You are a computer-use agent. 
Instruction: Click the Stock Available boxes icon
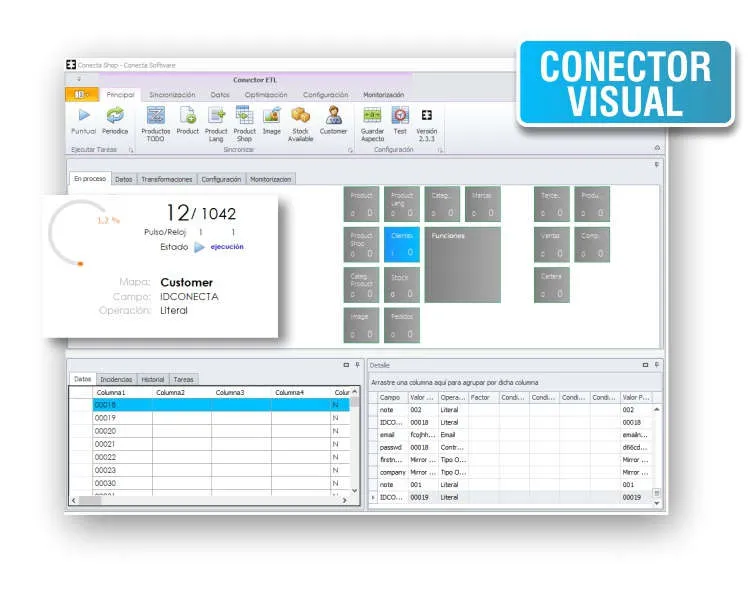[x=301, y=115]
